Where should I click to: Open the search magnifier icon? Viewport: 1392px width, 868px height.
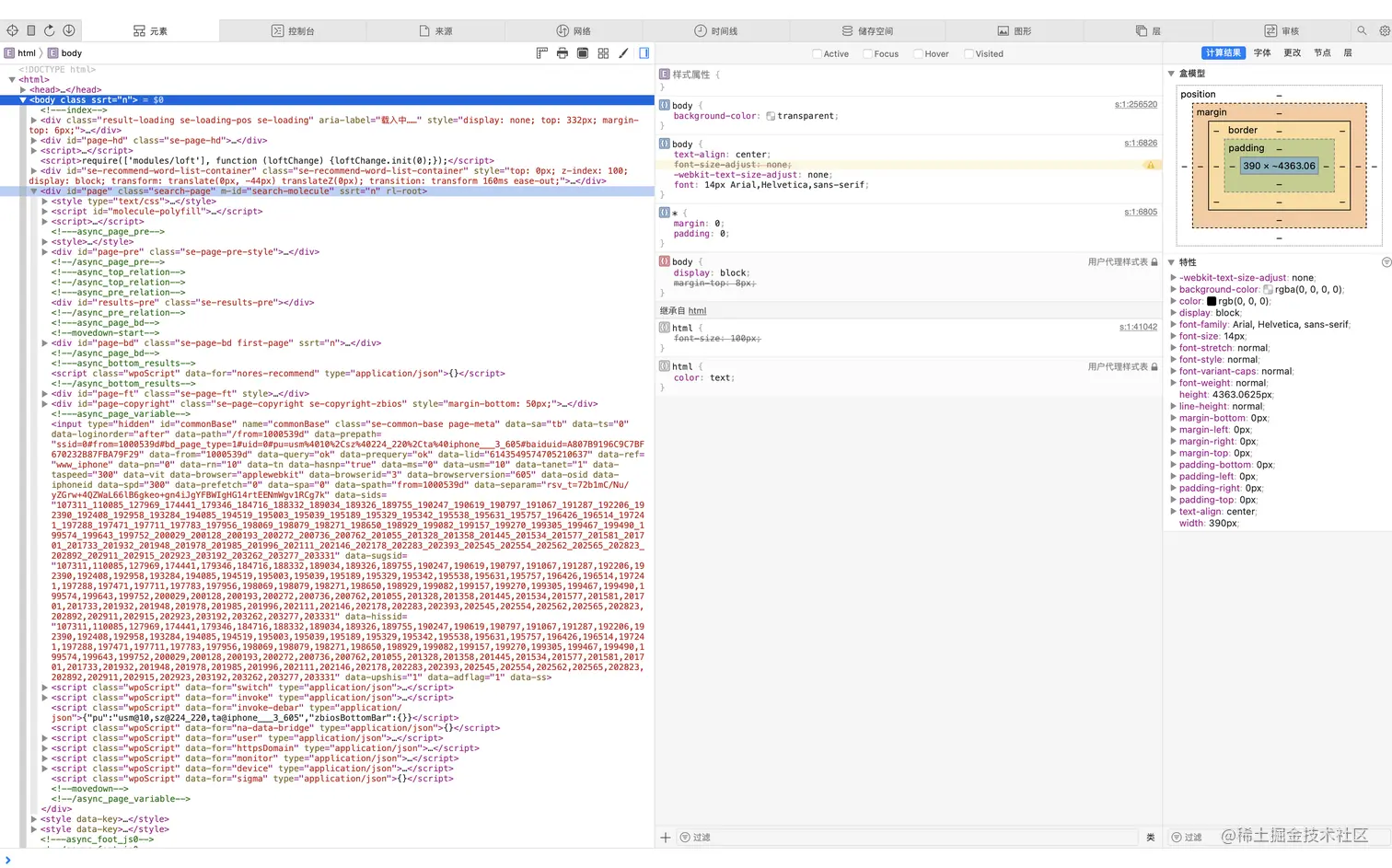(x=1362, y=30)
